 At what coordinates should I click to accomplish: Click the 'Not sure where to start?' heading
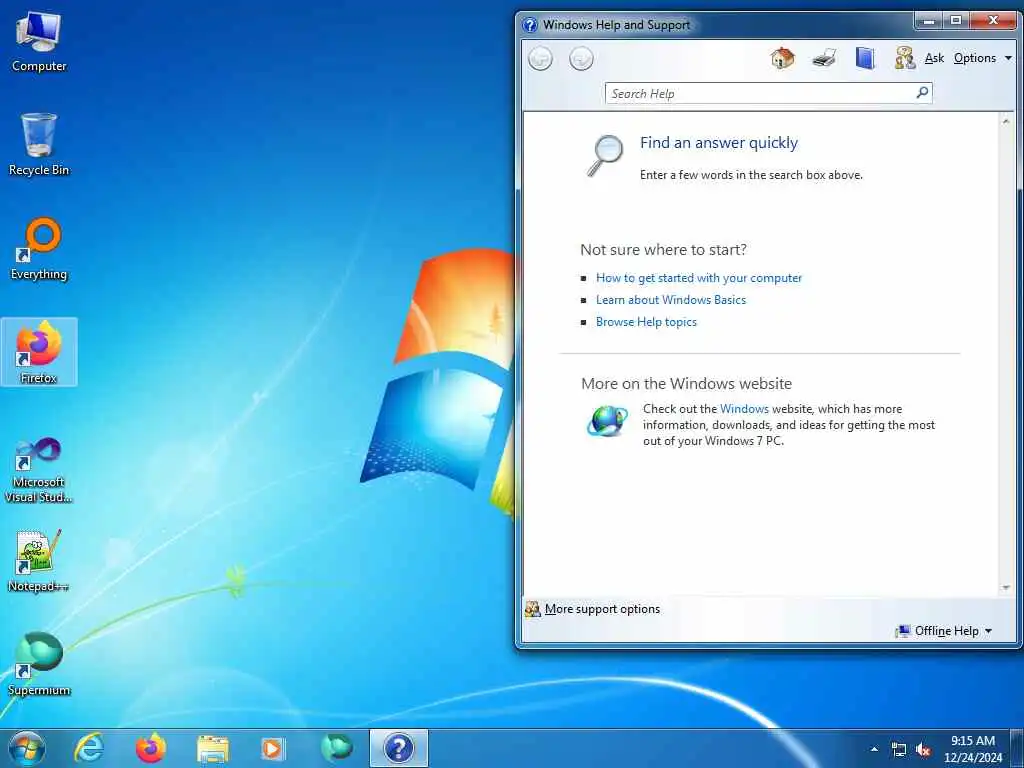[663, 249]
